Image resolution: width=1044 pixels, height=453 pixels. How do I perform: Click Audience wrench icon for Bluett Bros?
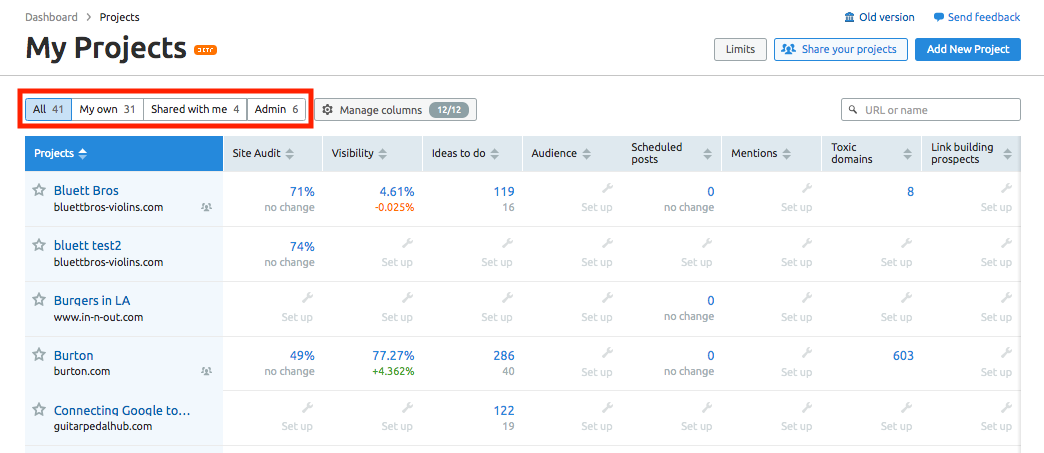607,188
